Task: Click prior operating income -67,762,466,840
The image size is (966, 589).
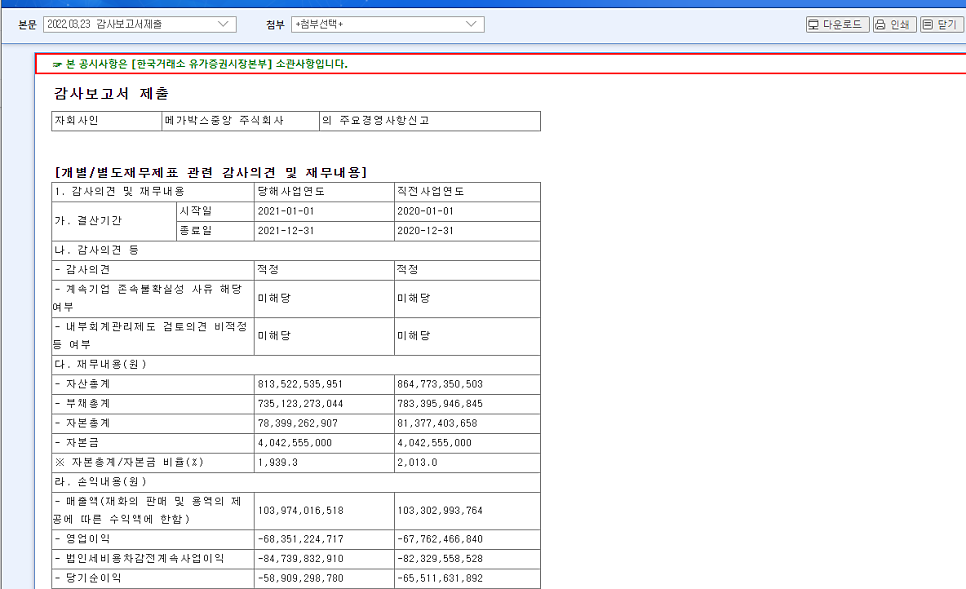Action: click(440, 539)
